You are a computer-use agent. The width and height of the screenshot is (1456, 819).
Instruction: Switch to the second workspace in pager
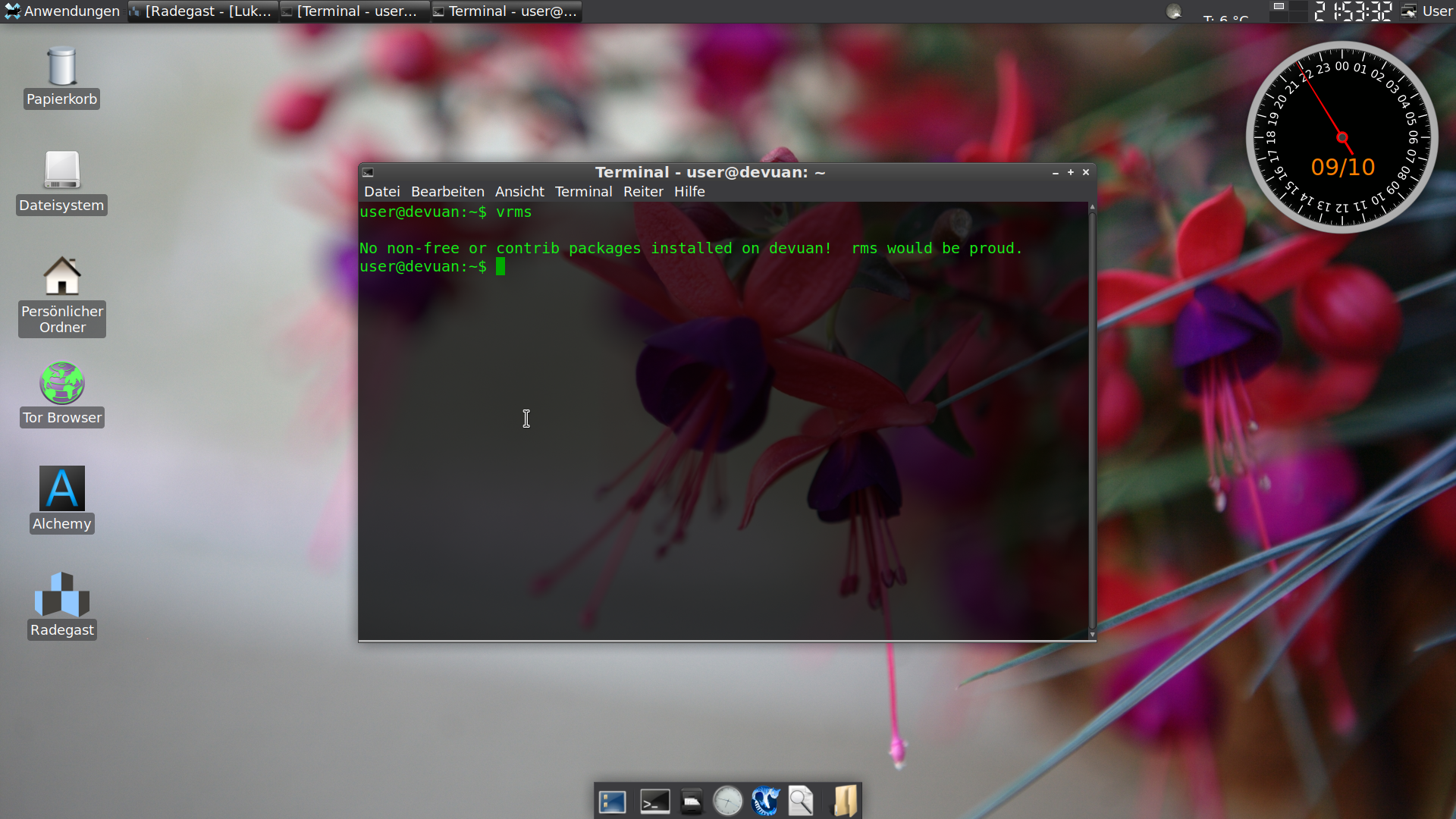coord(1298,7)
